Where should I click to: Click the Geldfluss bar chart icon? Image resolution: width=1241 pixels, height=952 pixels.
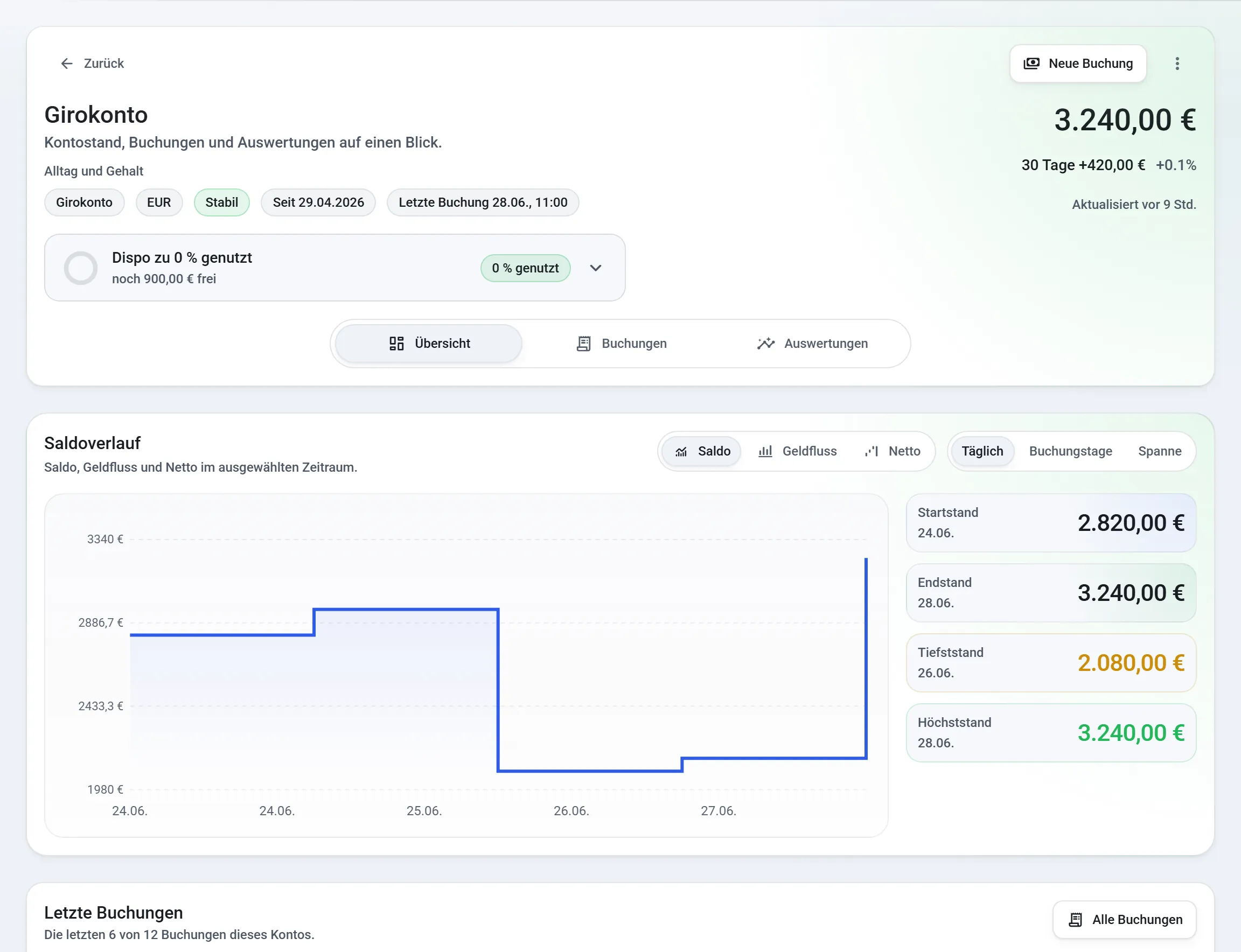point(765,451)
